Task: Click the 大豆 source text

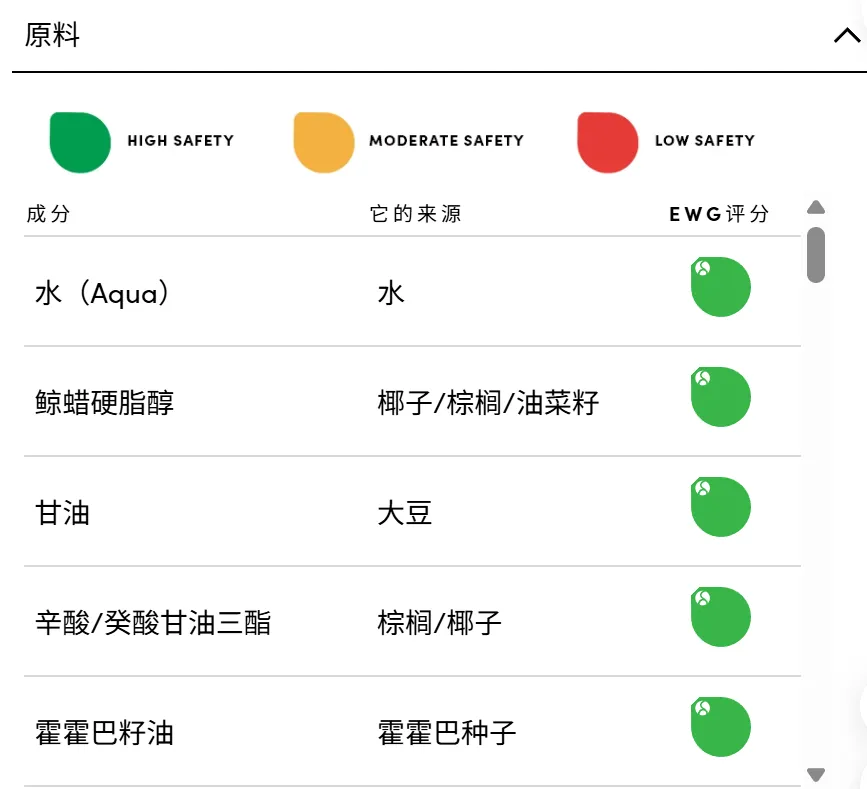Action: 403,513
